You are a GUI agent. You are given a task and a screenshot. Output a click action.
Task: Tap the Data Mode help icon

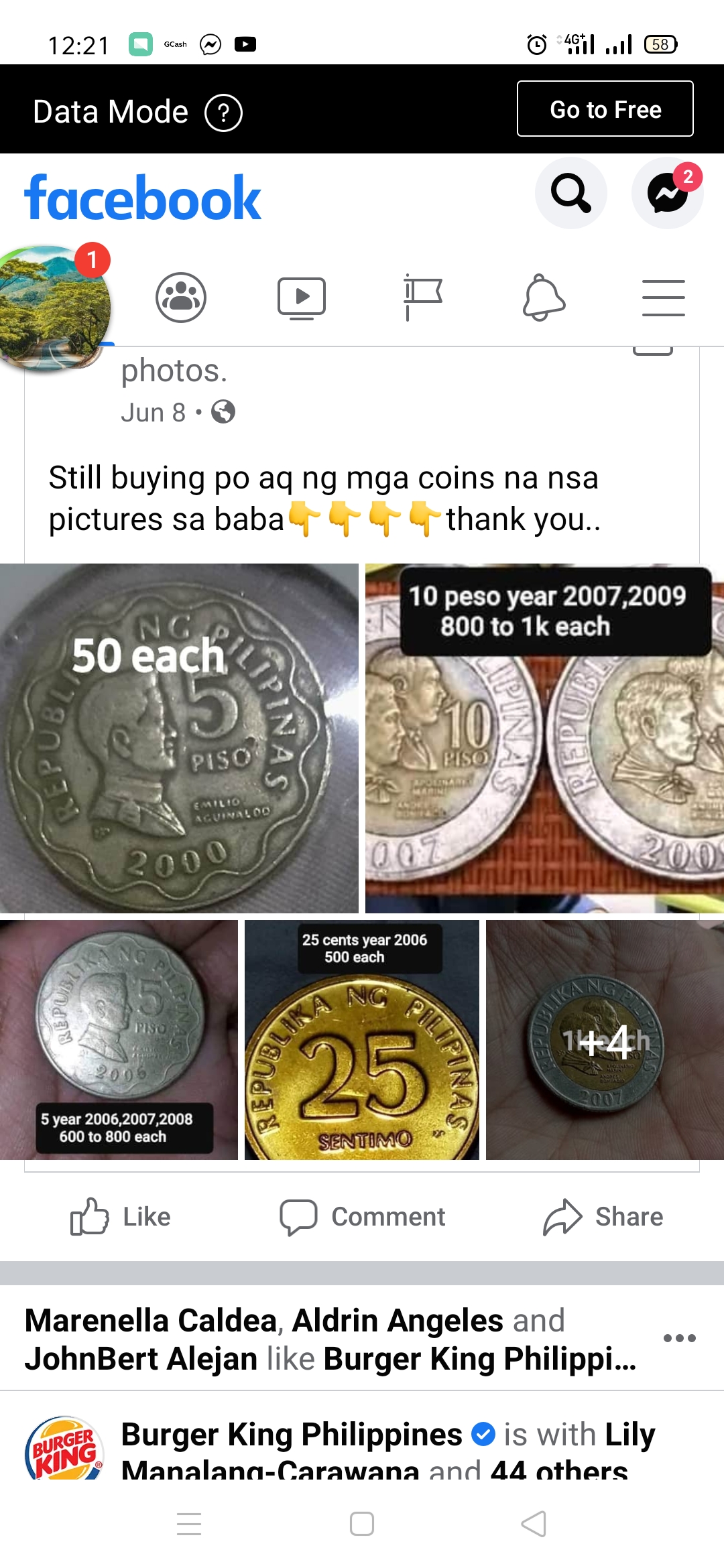[x=224, y=113]
